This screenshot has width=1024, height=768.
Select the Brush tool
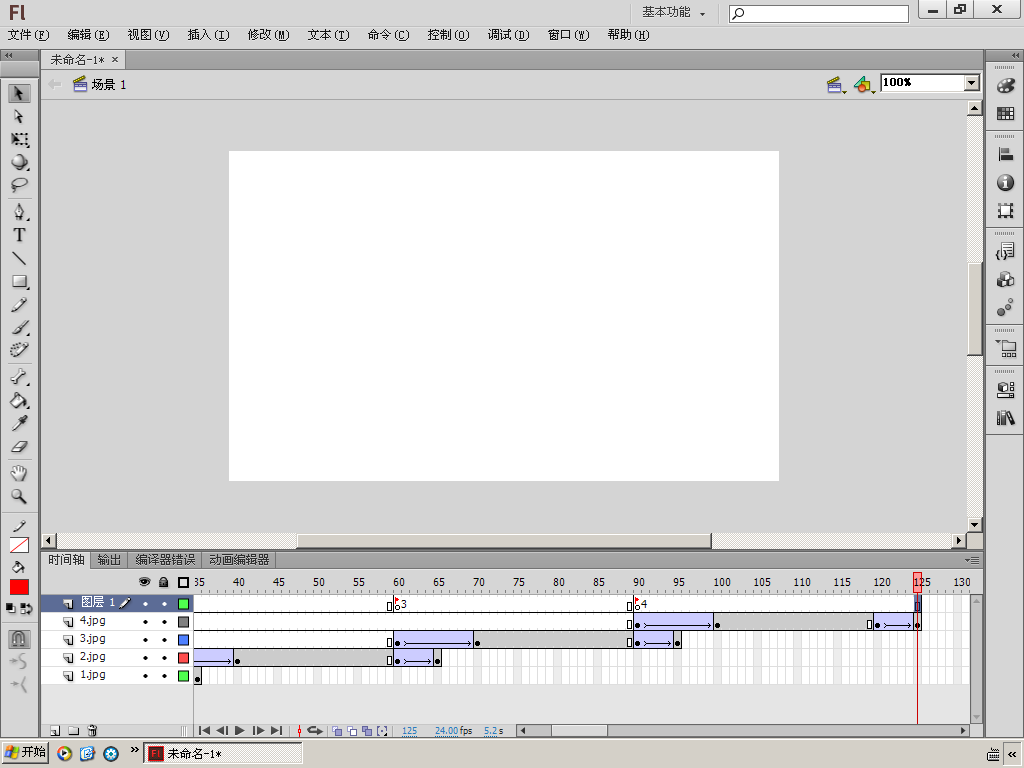tap(19, 327)
